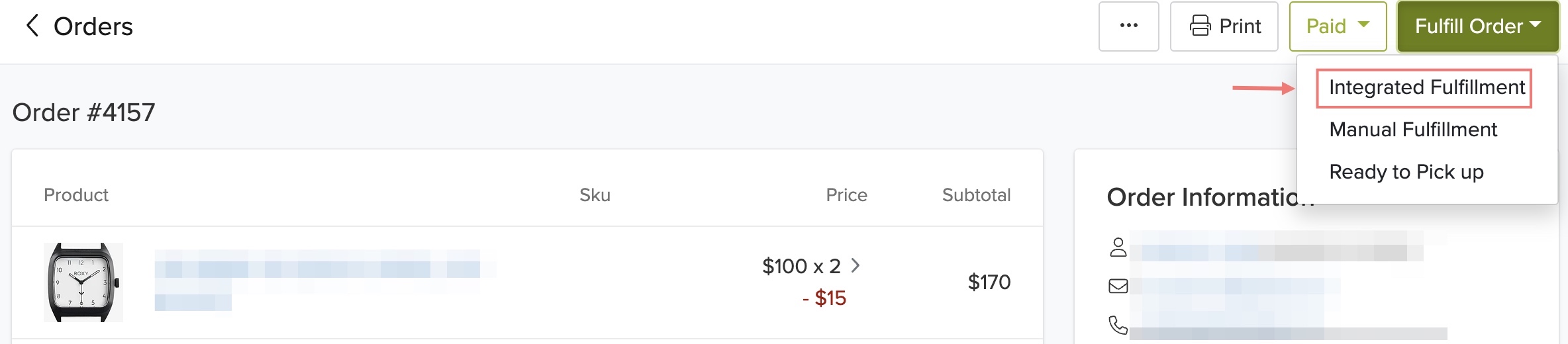Open the blurred product name link
Image resolution: width=1568 pixels, height=344 pixels.
[318, 265]
